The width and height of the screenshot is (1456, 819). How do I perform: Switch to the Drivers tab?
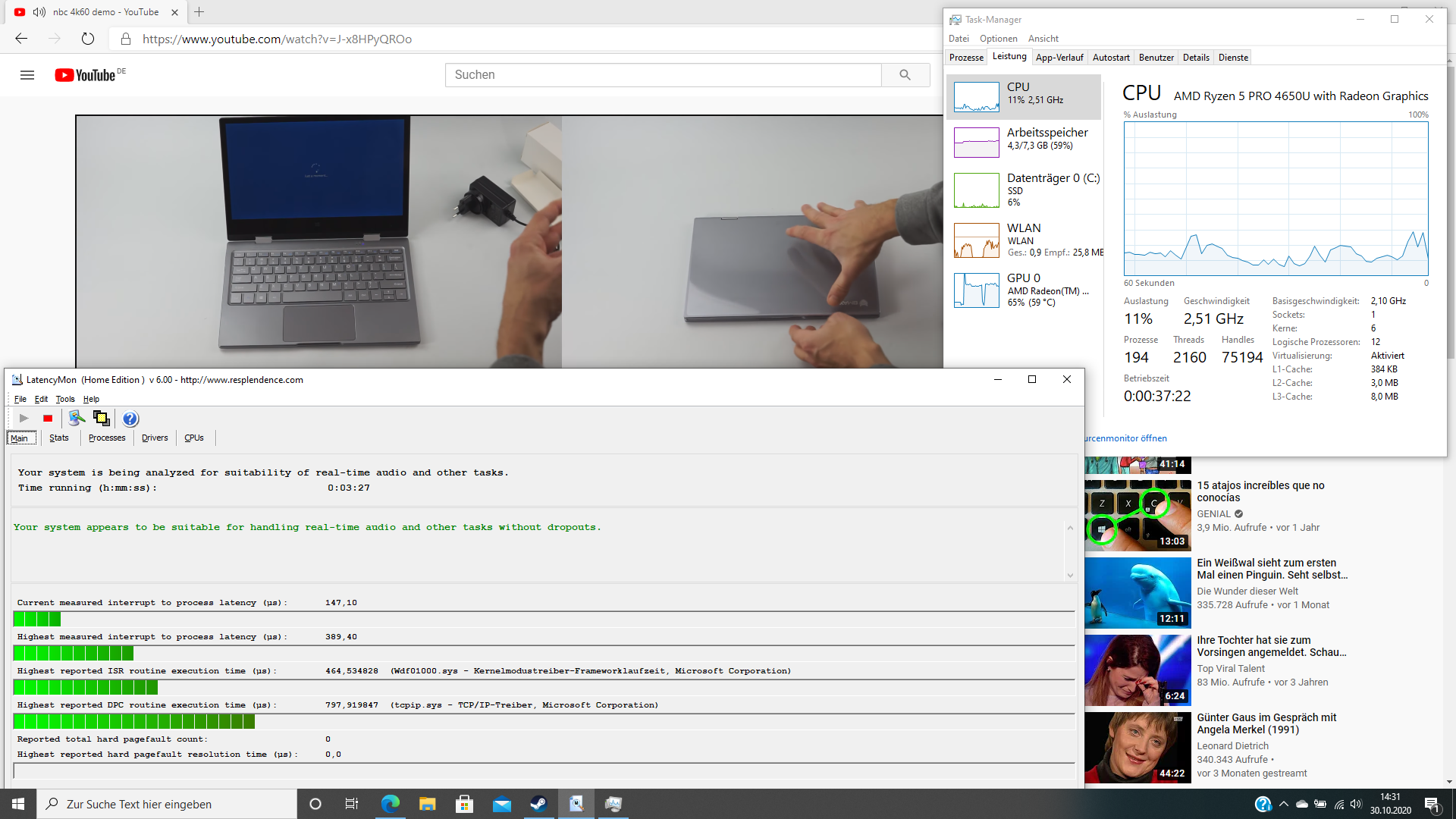pos(155,438)
